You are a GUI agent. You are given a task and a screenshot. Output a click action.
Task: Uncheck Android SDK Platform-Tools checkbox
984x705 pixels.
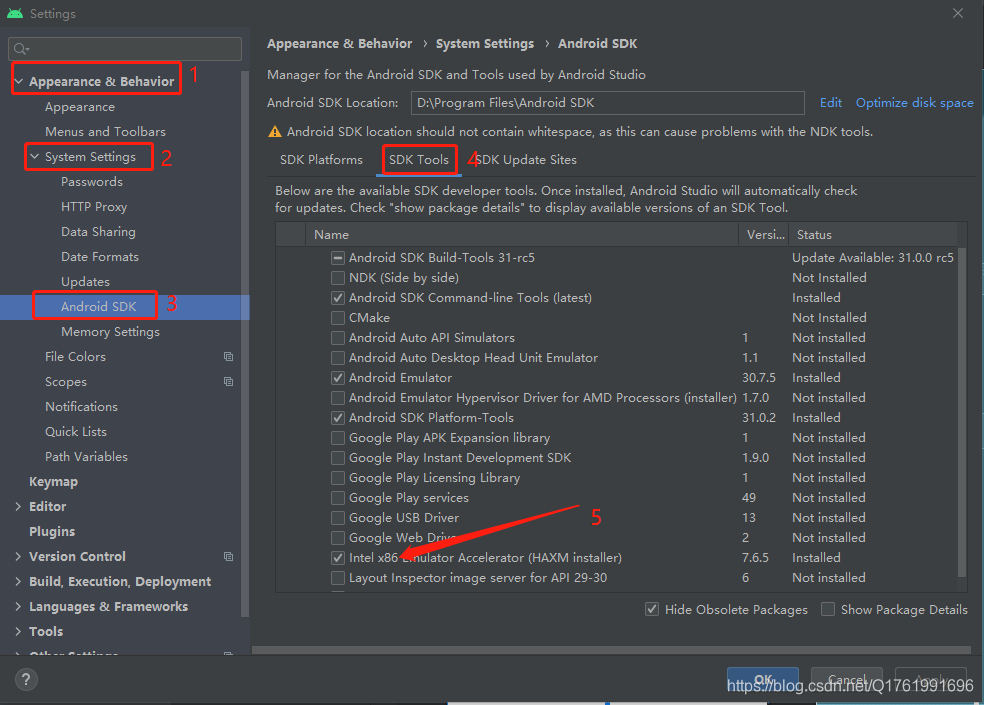click(x=338, y=417)
